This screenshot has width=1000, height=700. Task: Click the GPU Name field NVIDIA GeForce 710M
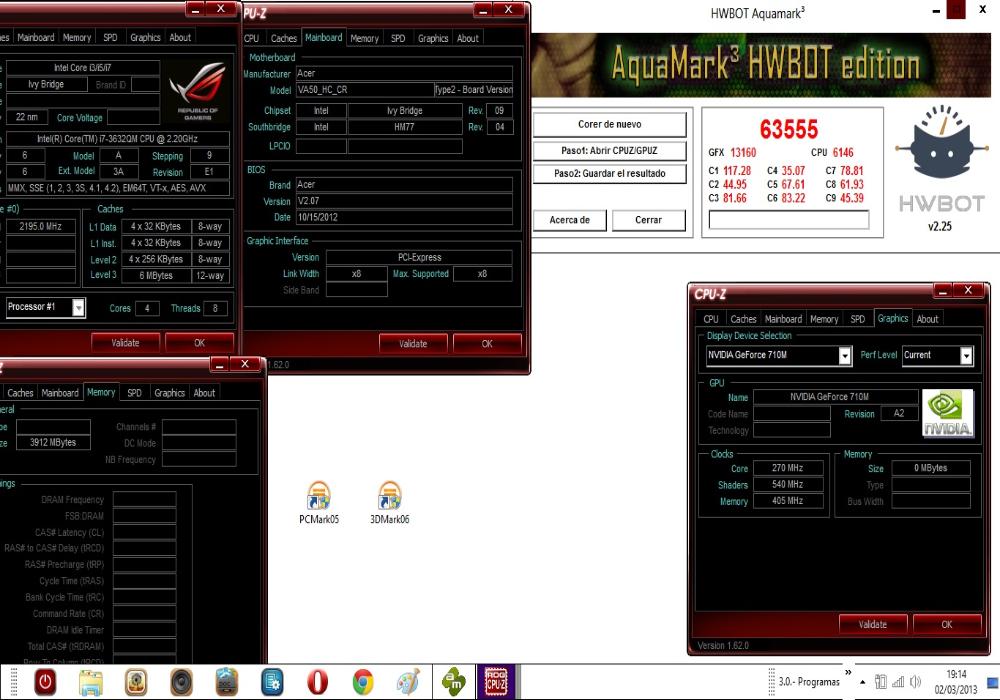pyautogui.click(x=835, y=397)
